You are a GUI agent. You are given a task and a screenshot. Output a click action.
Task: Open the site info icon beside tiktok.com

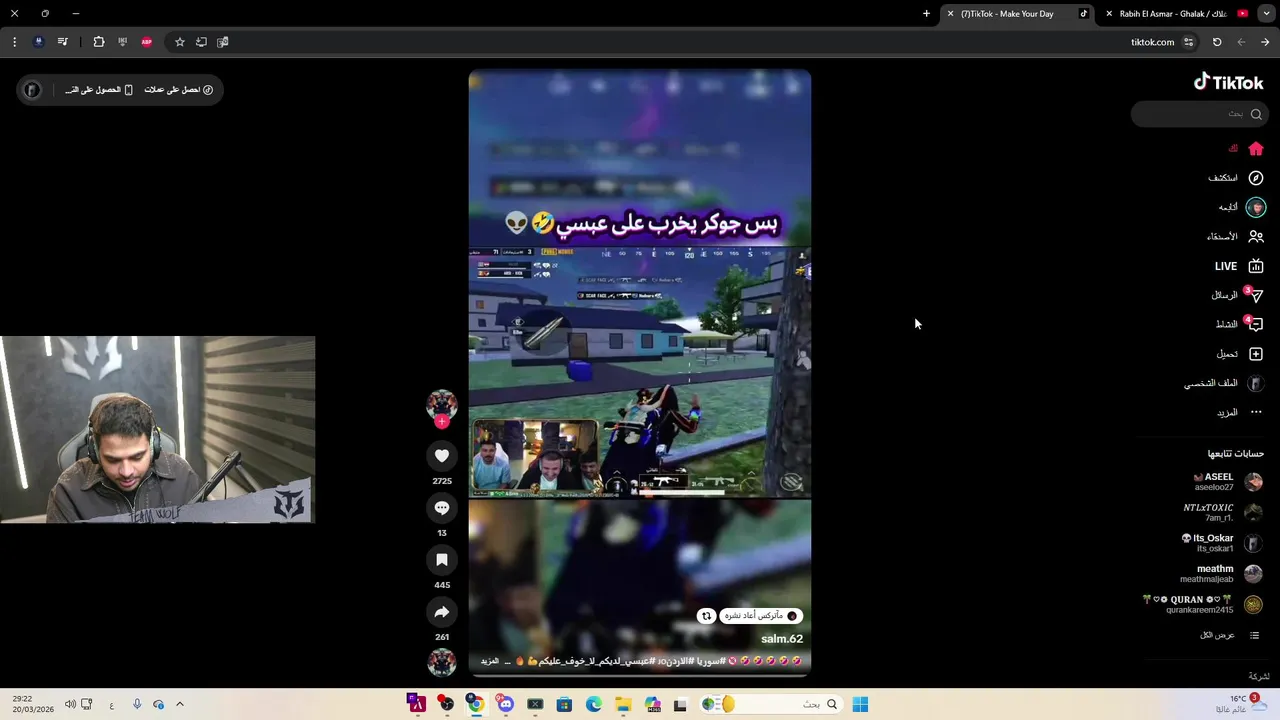1188,42
